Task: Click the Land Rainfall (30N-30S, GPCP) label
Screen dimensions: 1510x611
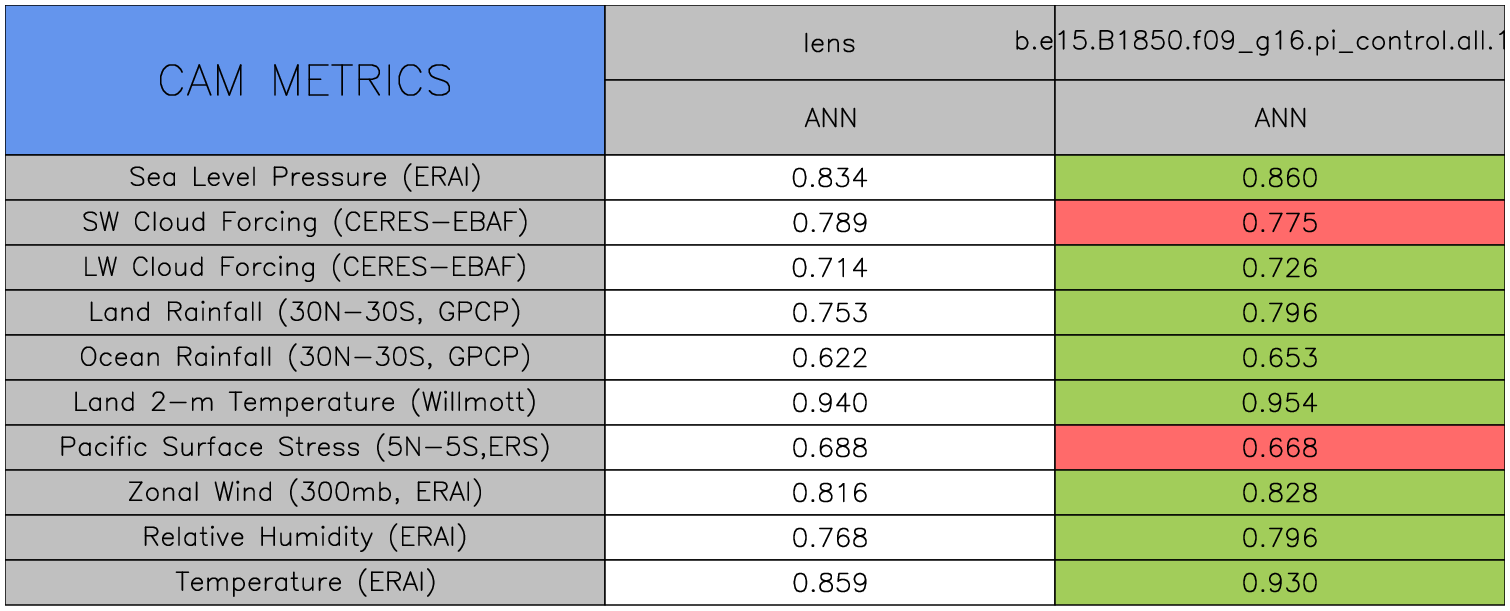Action: tap(305, 312)
